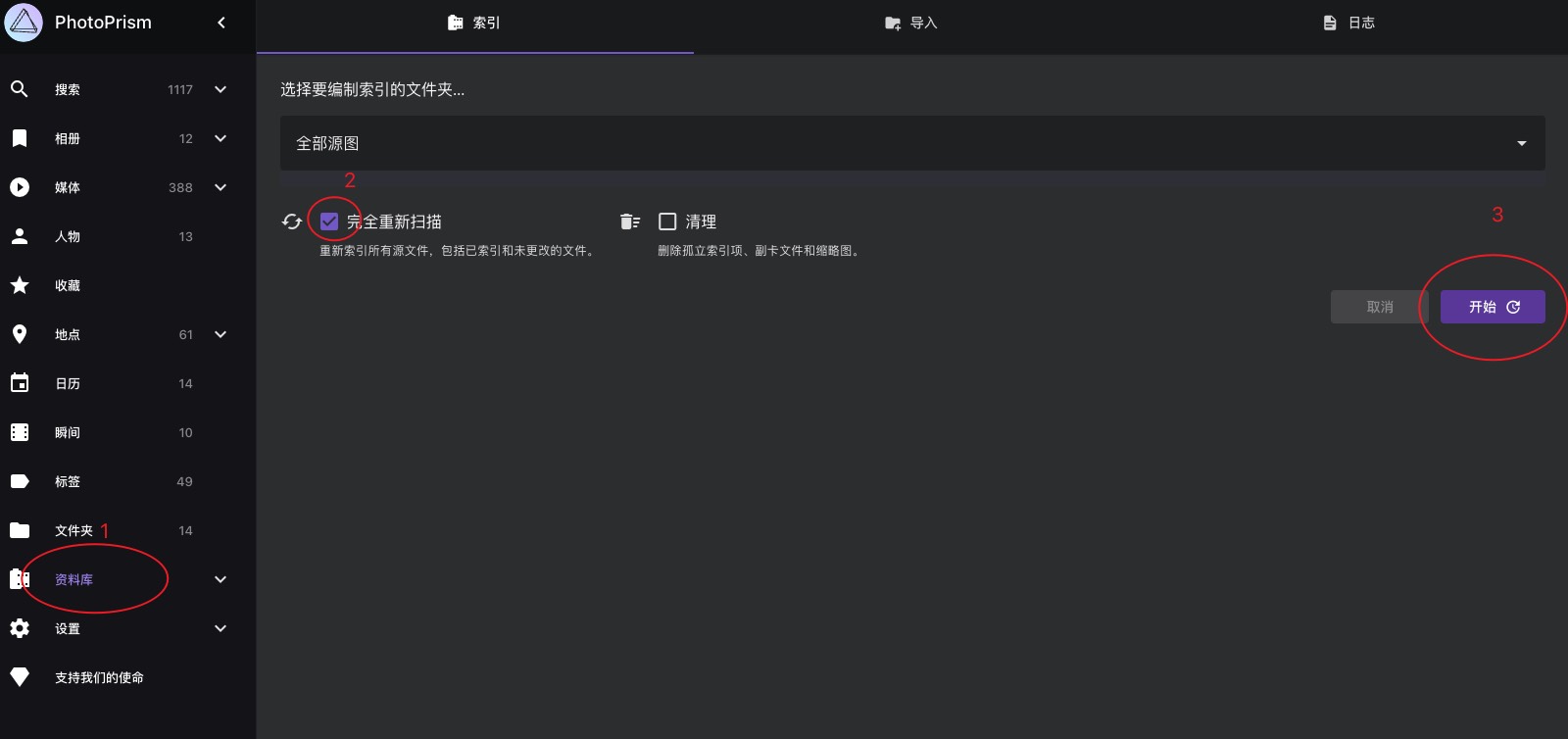Uncheck the 完全重新扫描 checkbox
This screenshot has width=1568, height=739.
(x=329, y=222)
